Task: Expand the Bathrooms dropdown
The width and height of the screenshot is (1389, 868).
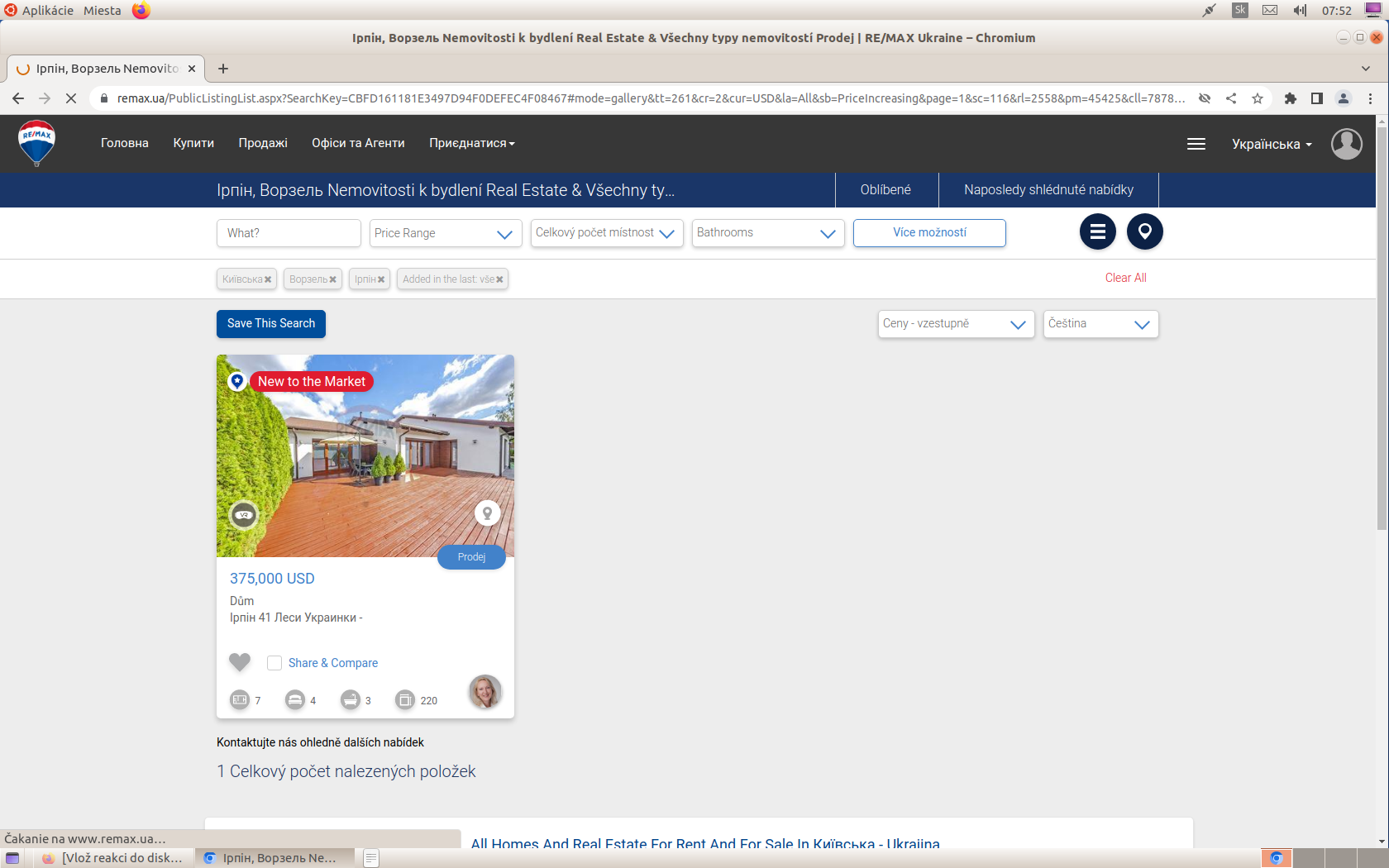Action: (768, 233)
